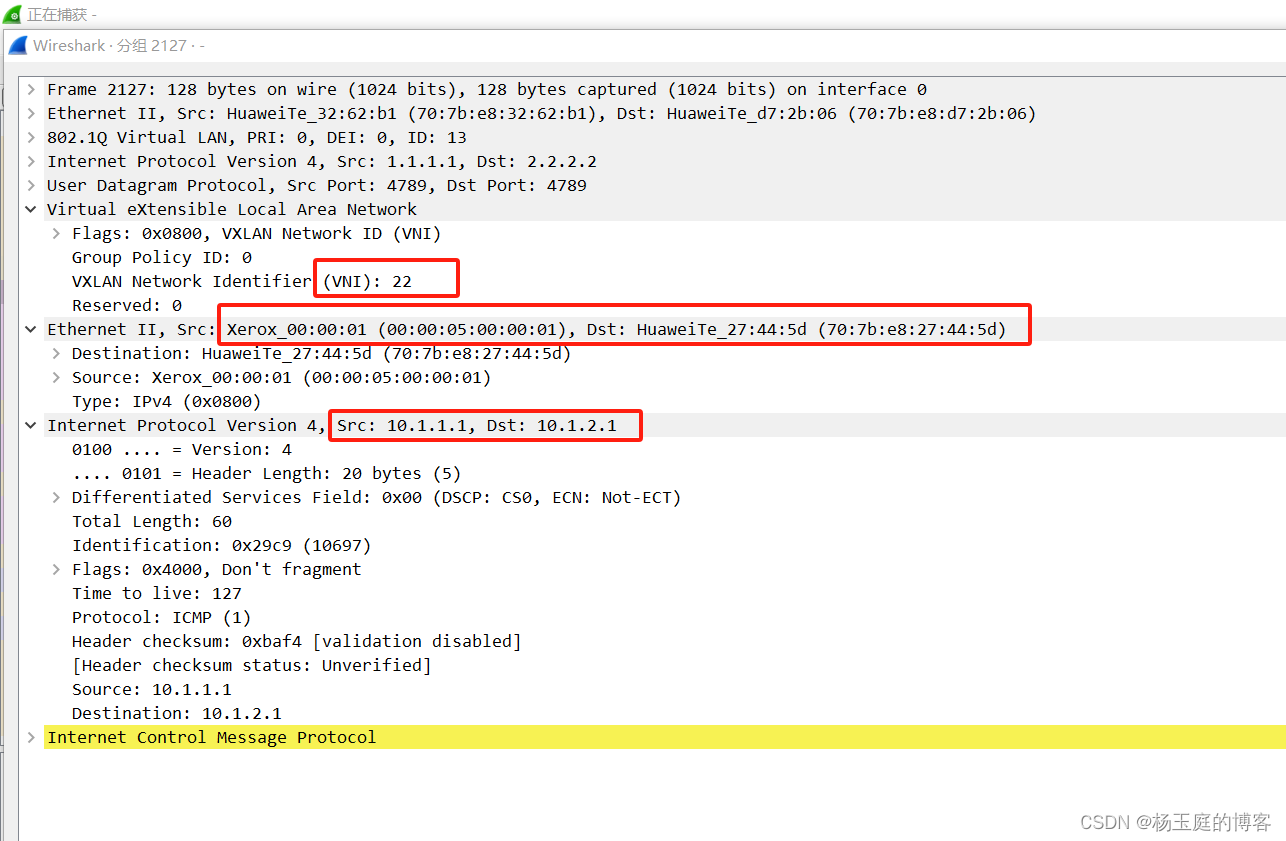The height and width of the screenshot is (841, 1286).
Task: Expand the outer Ethernet II HuaweiTe_32:62:b1 row
Action: [31, 113]
